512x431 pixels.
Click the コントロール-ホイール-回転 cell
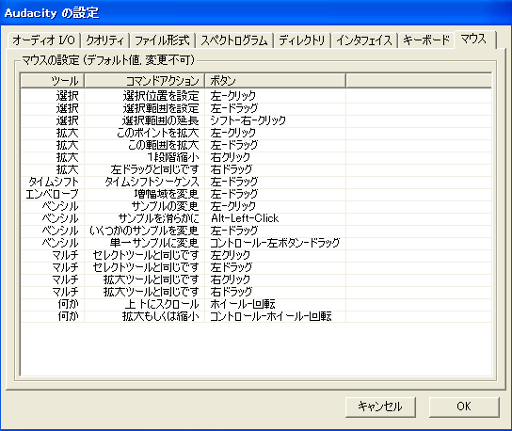tap(275, 316)
